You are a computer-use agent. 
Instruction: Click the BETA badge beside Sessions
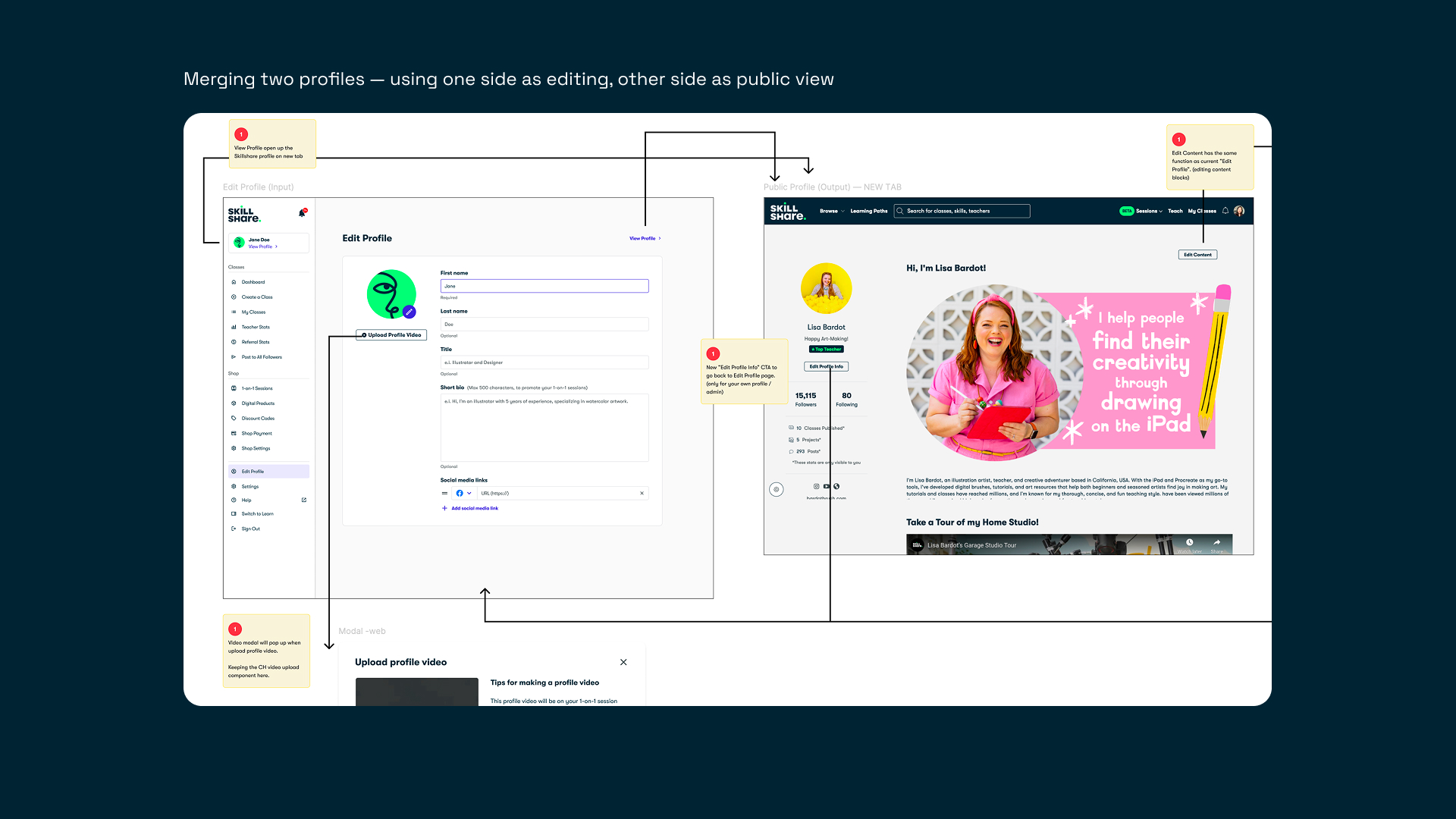tap(1127, 212)
